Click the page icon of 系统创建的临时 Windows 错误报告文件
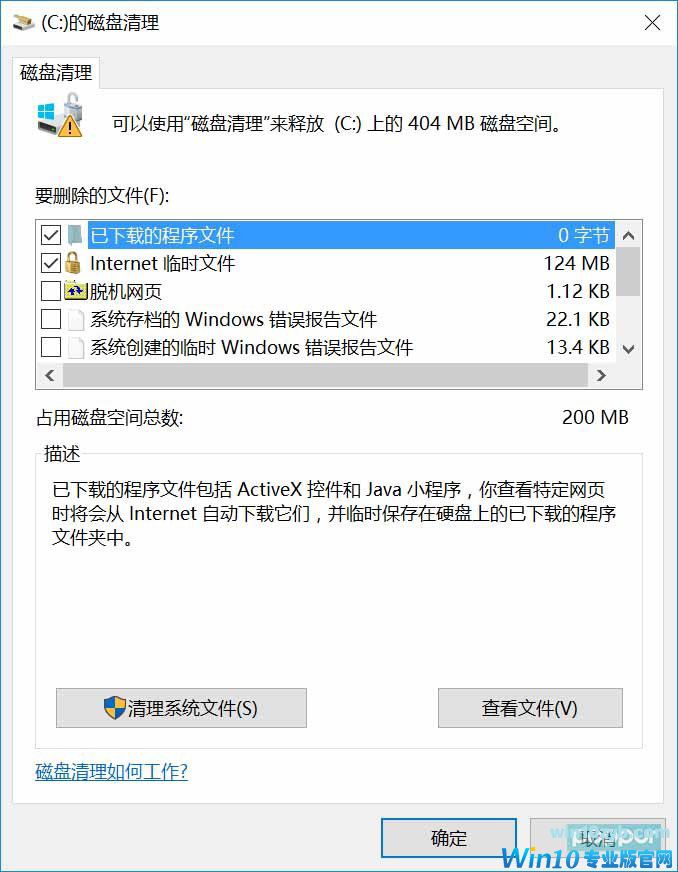Viewport: 678px width, 872px height. [x=75, y=348]
